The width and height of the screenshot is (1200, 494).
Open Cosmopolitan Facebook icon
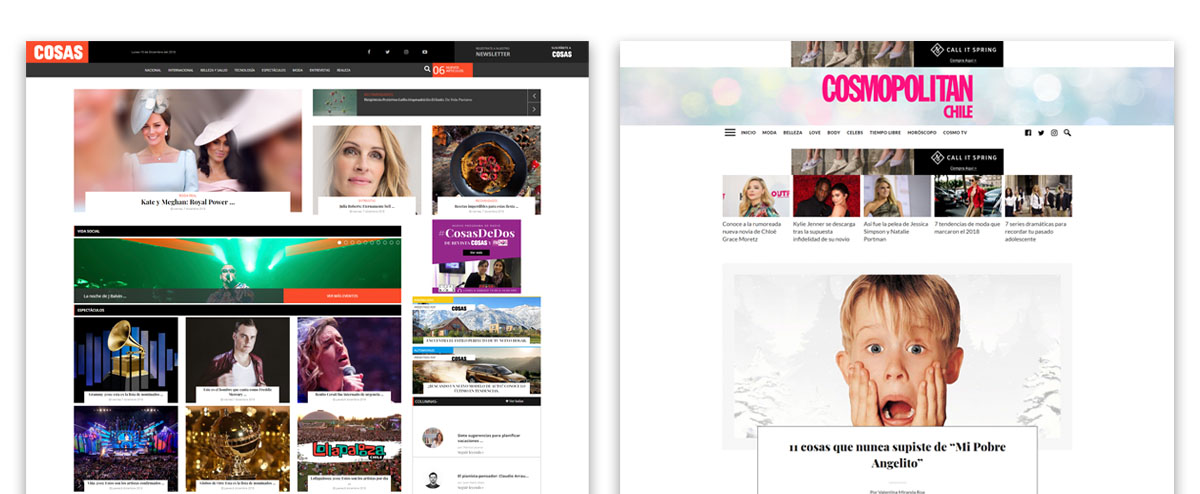click(1028, 132)
